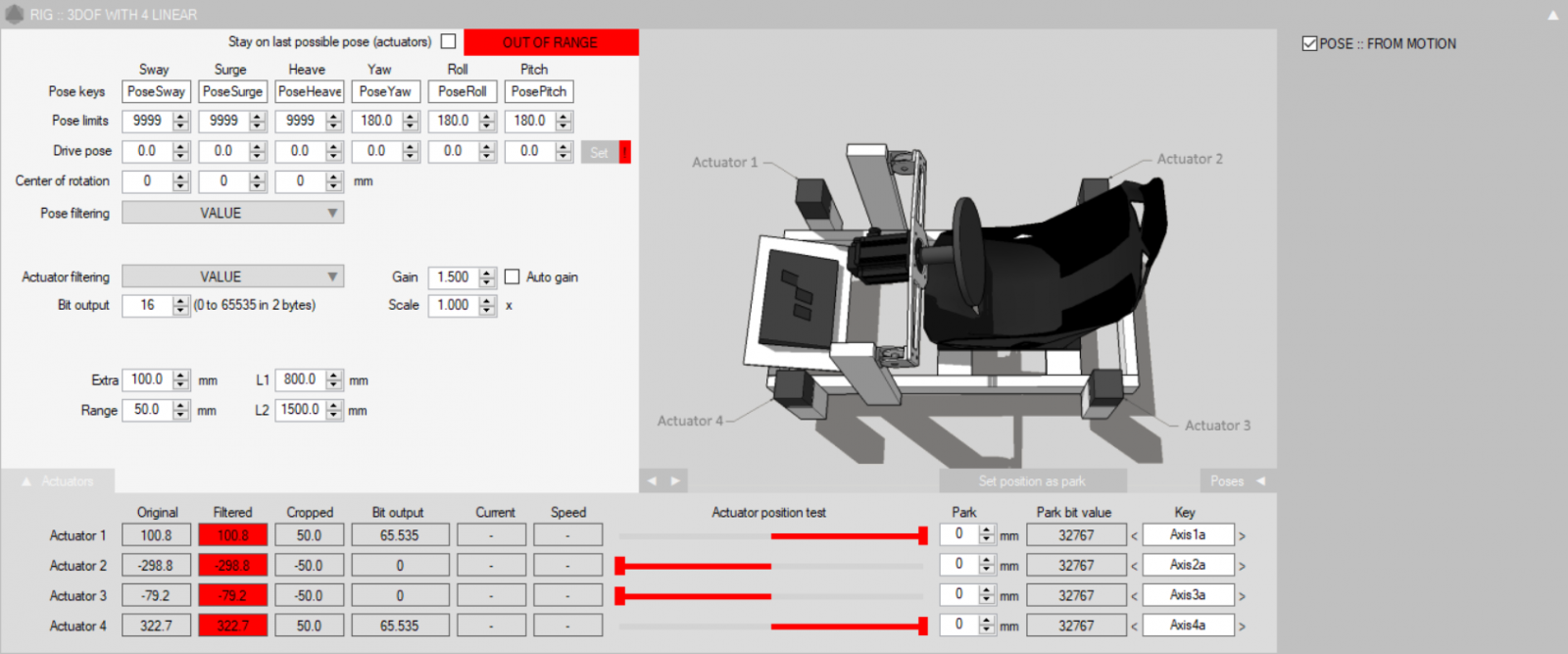Click left arrow beside Axis2a key
This screenshot has width=1568, height=654.
click(x=1134, y=566)
